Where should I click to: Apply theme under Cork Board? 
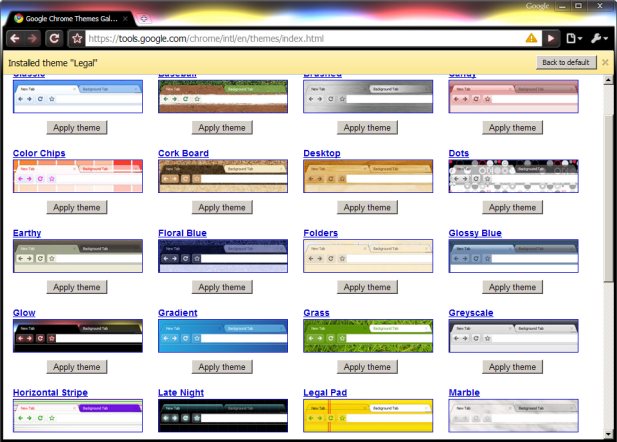[x=222, y=207]
